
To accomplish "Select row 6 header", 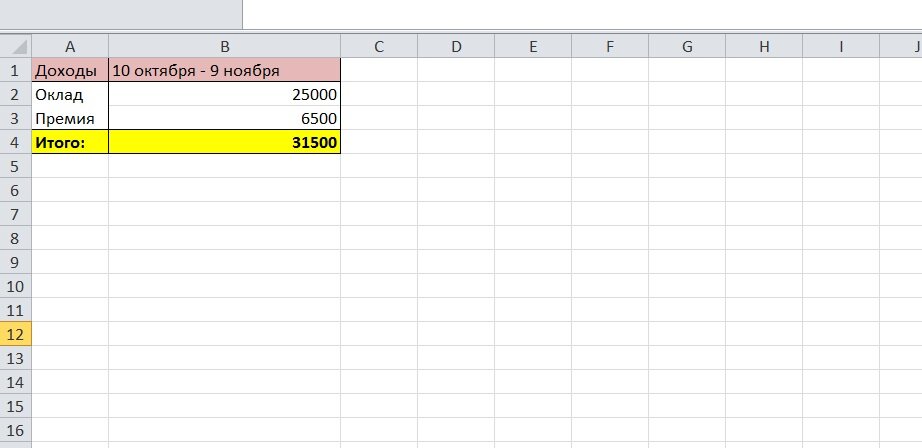I will pos(15,190).
